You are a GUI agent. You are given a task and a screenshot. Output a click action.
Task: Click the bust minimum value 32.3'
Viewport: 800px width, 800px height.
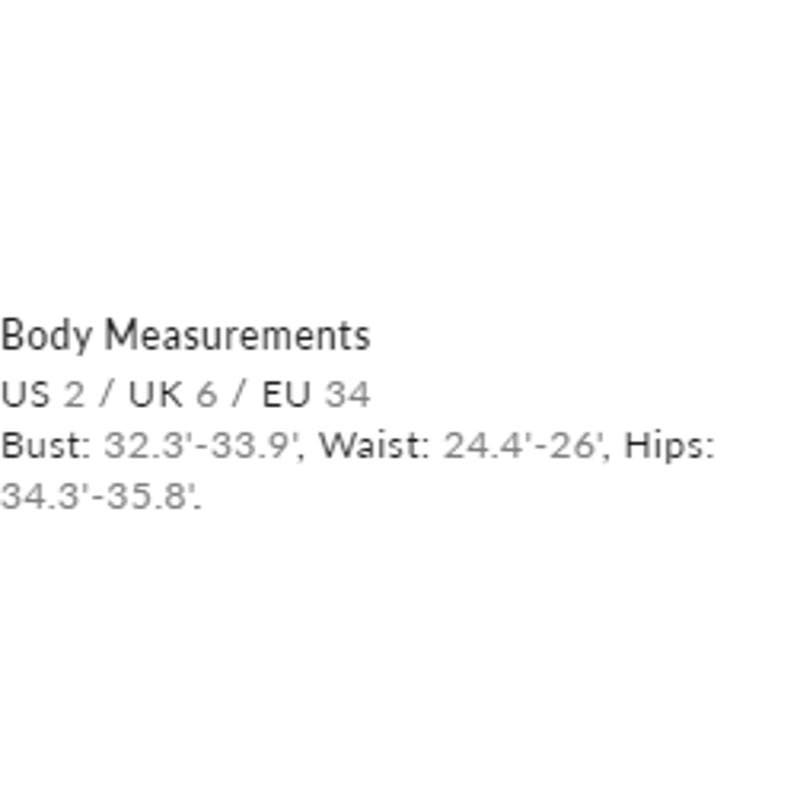(x=147, y=445)
